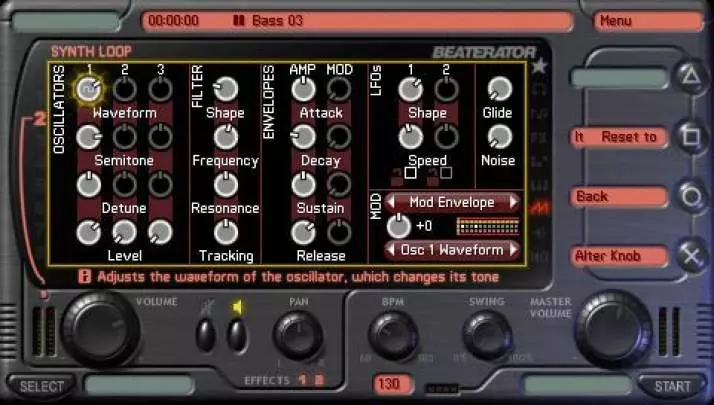Click right arrow of Osc 1 Waveform selector
This screenshot has height=405, width=714.
[x=514, y=250]
